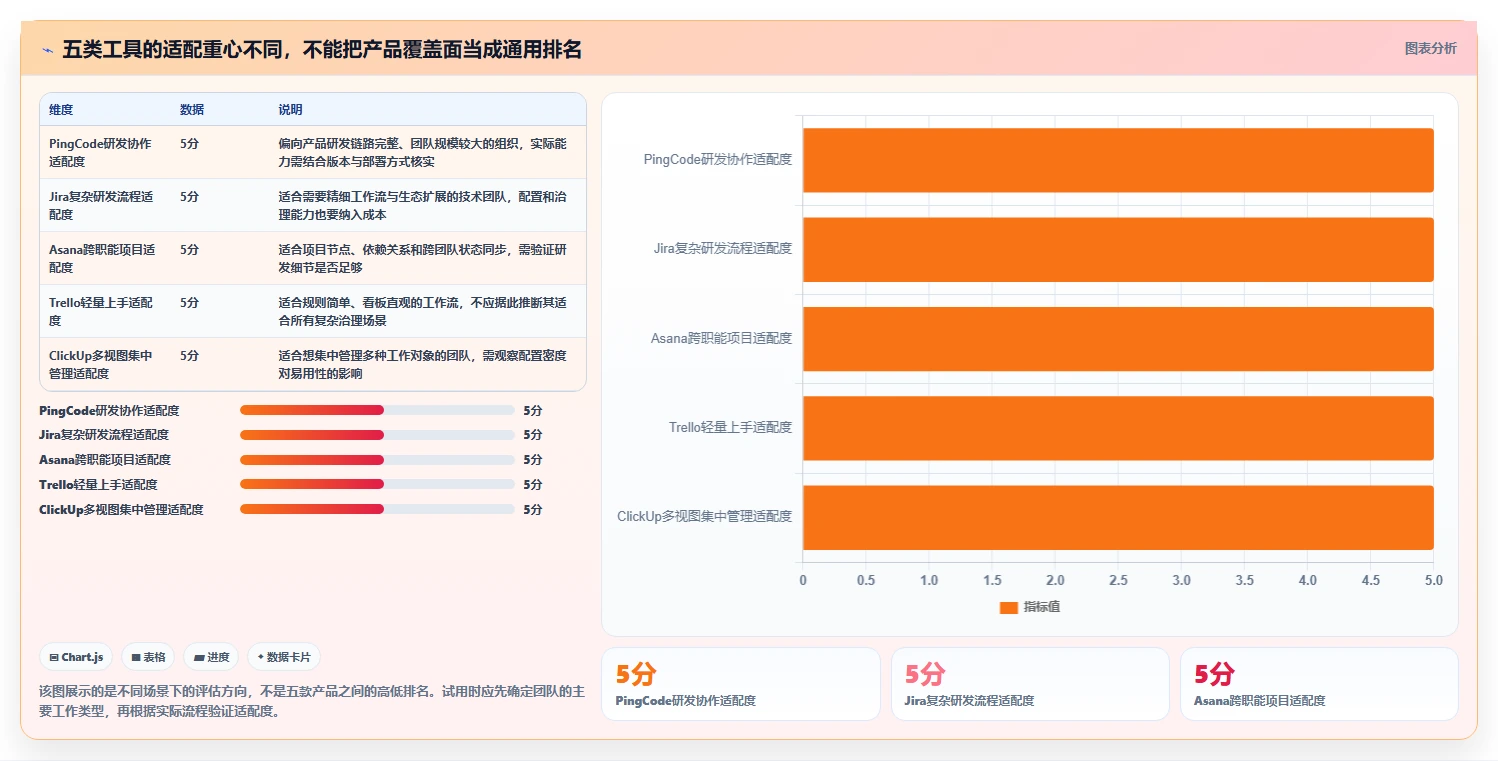The image size is (1498, 761).
Task: Open the Asana跨职能项目适配度 data card
Action: (x=1319, y=684)
